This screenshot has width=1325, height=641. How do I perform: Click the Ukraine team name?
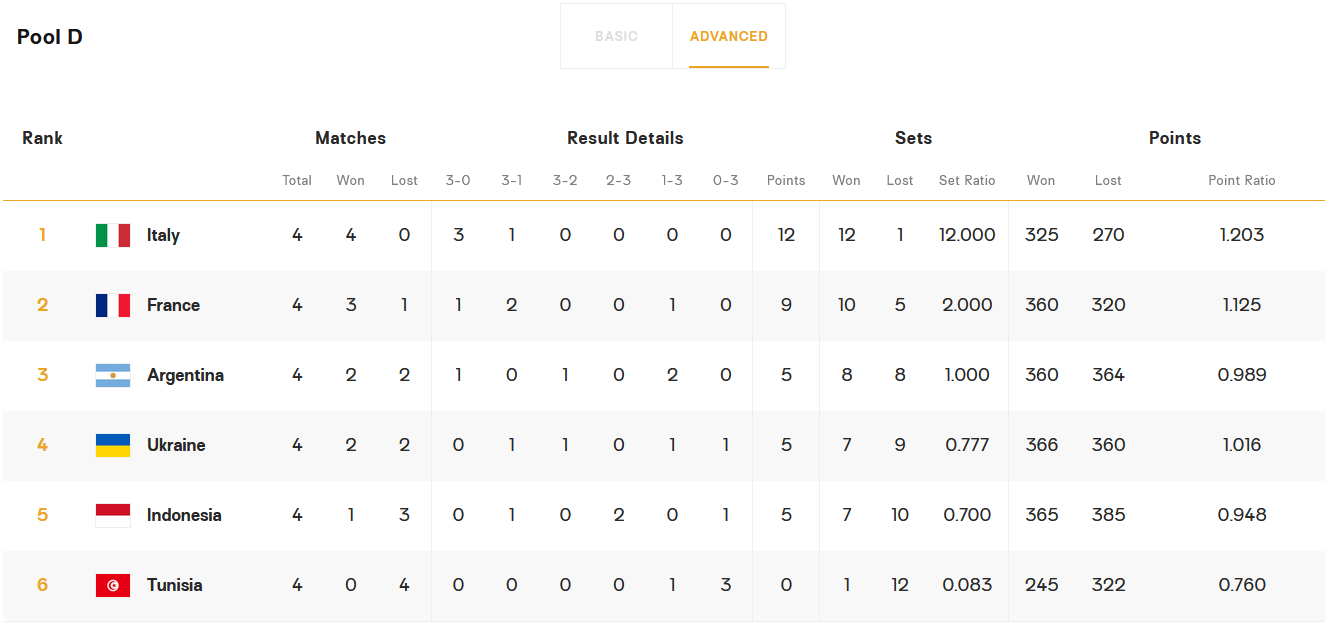pos(176,445)
